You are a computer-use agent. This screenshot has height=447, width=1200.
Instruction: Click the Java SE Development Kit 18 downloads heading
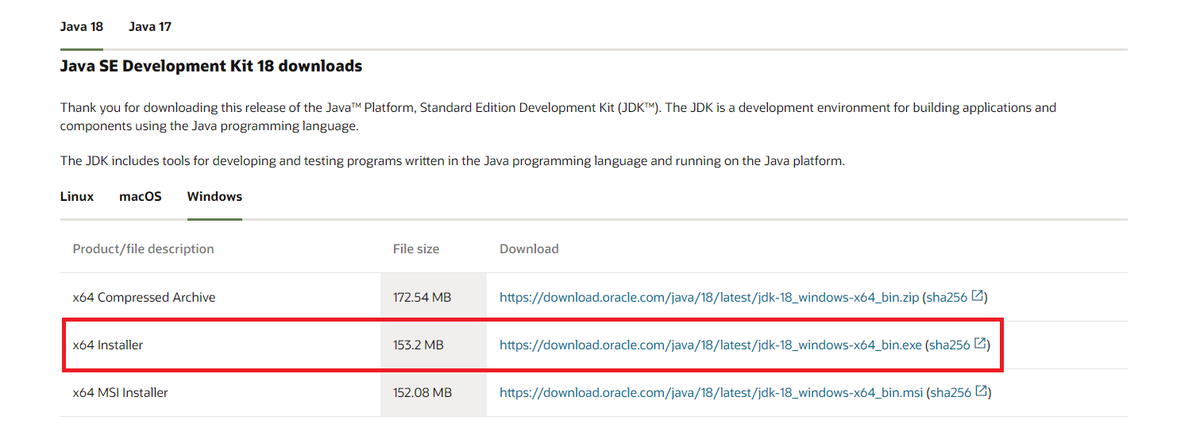point(211,66)
